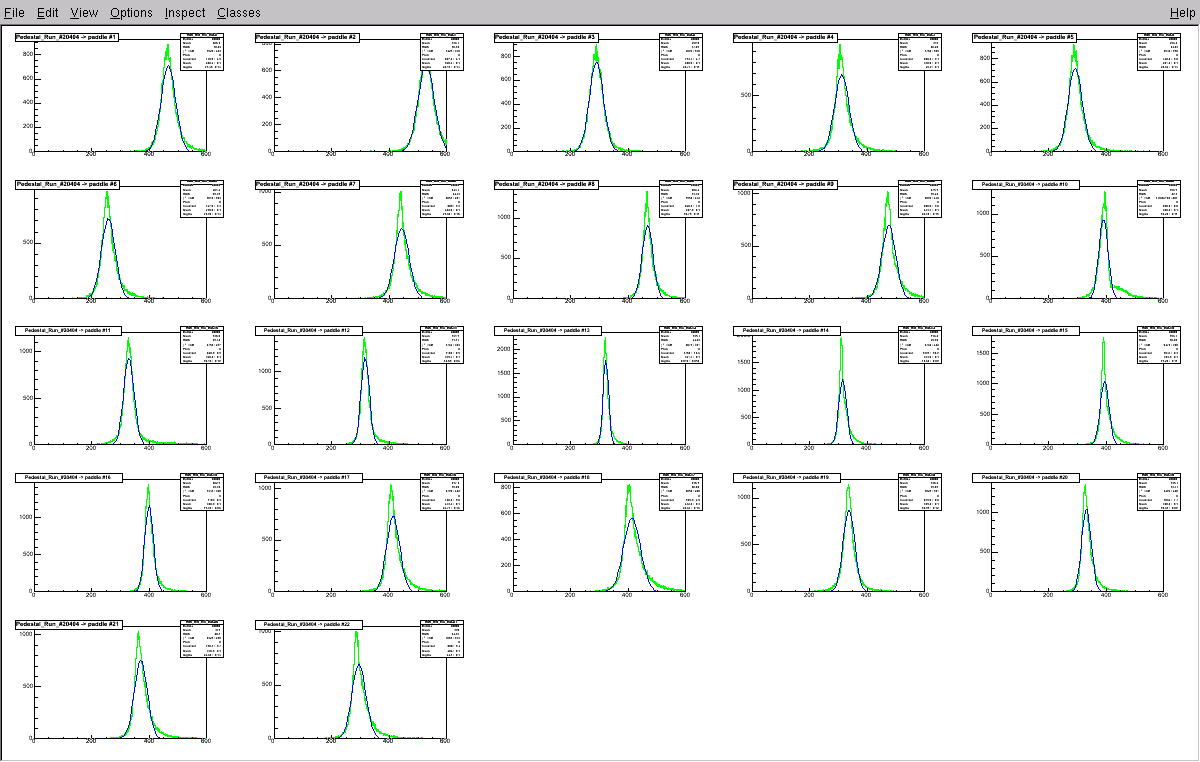The height and width of the screenshot is (762, 1200).
Task: Click the statistics box of paddle #17 plot
Action: click(442, 492)
